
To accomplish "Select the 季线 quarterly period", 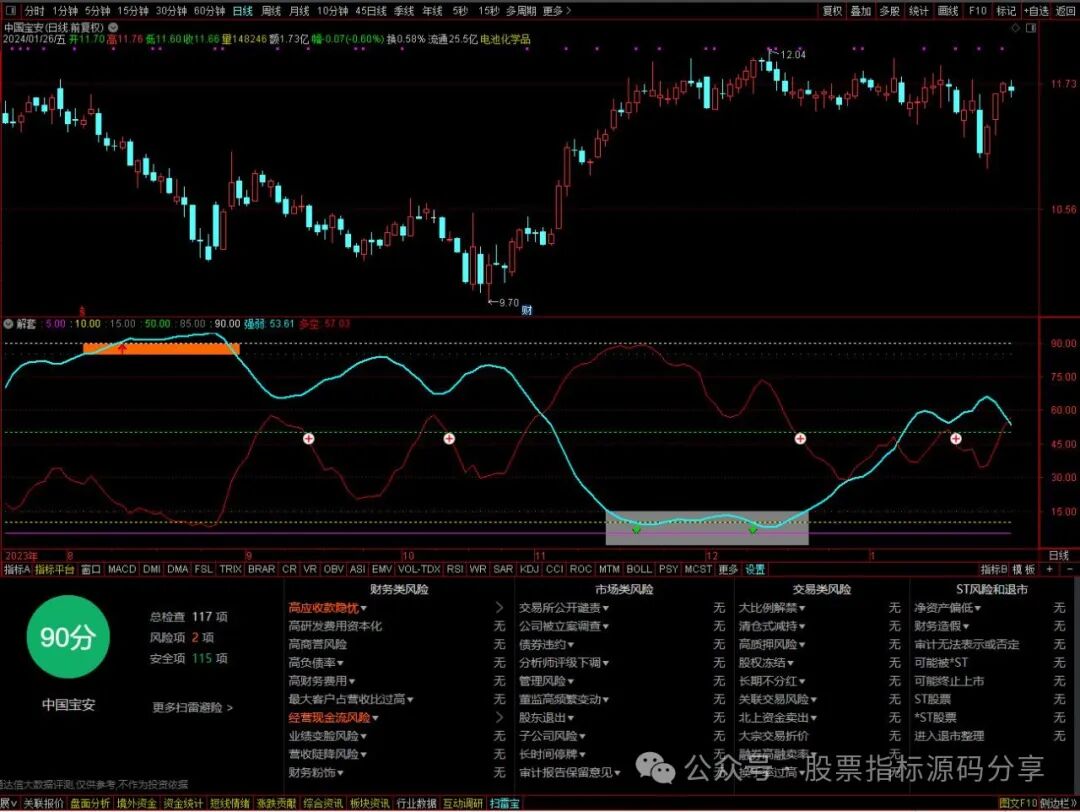I will (404, 10).
